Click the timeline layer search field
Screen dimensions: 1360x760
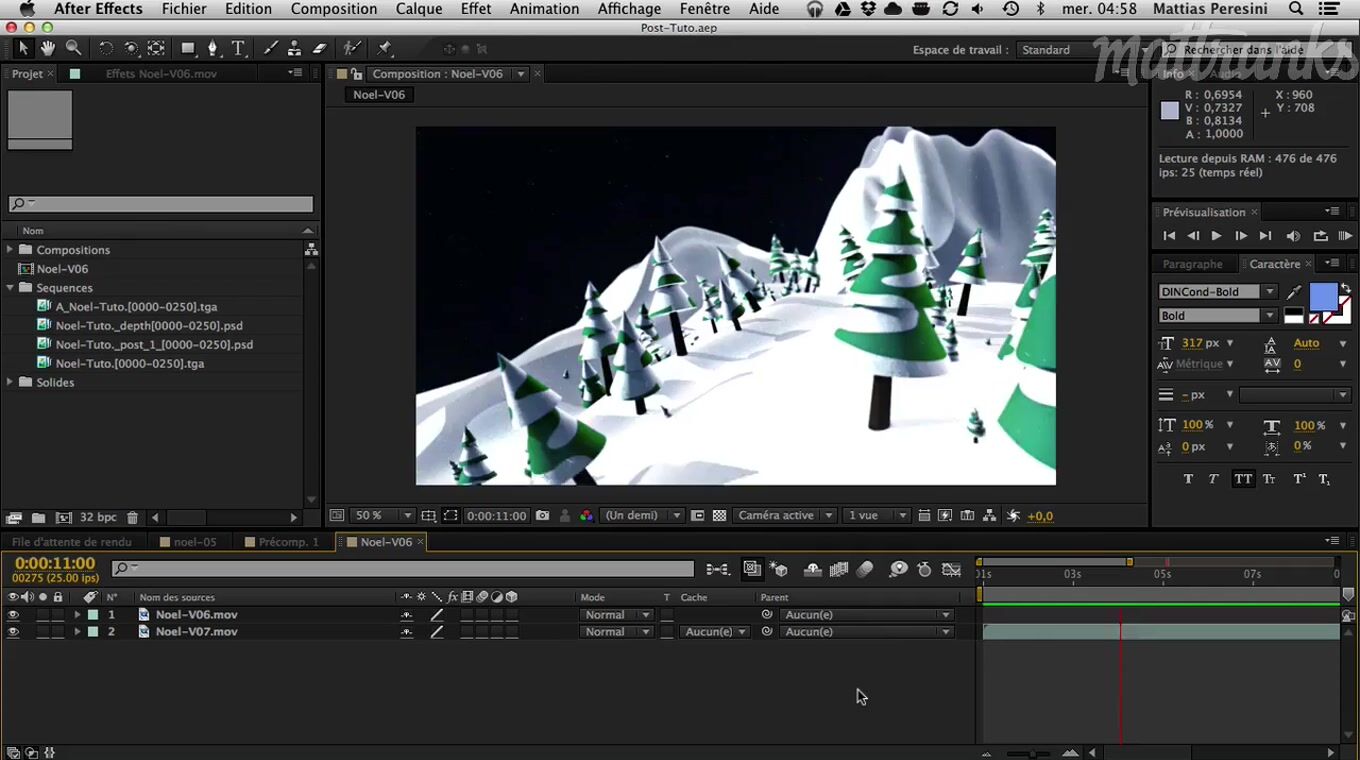click(403, 569)
